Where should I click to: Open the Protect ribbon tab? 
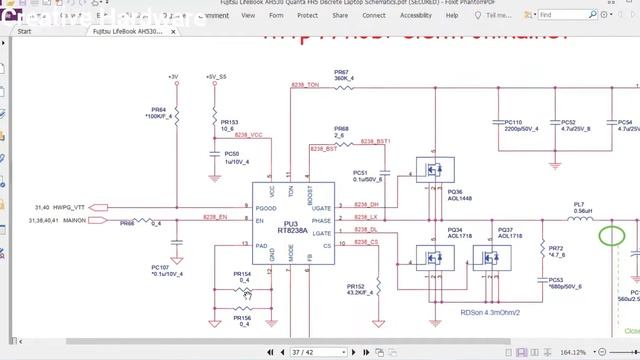click(307, 16)
